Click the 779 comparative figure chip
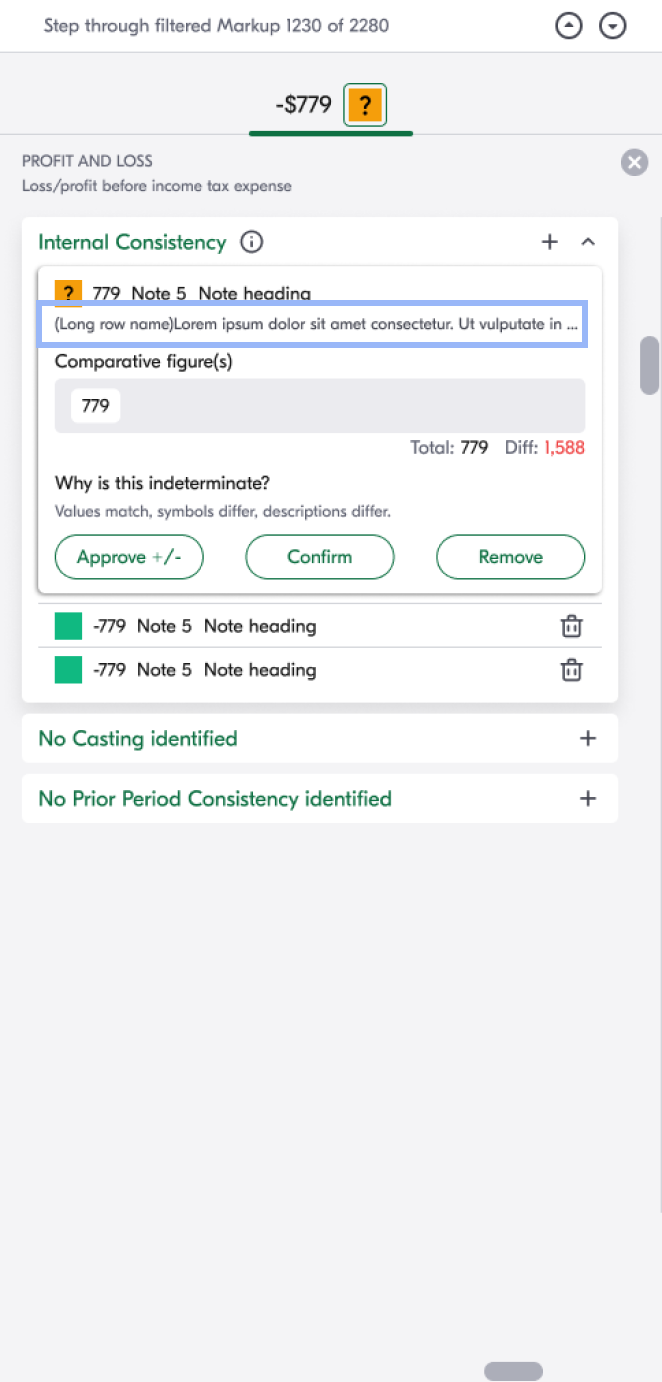Screen dimensions: 662x1382 click(96, 406)
